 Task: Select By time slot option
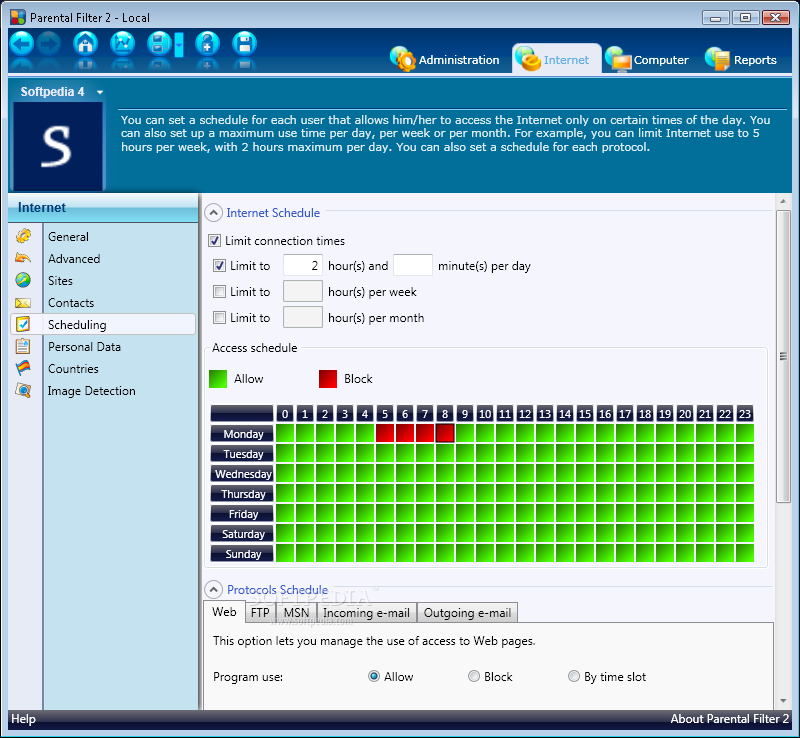[574, 676]
